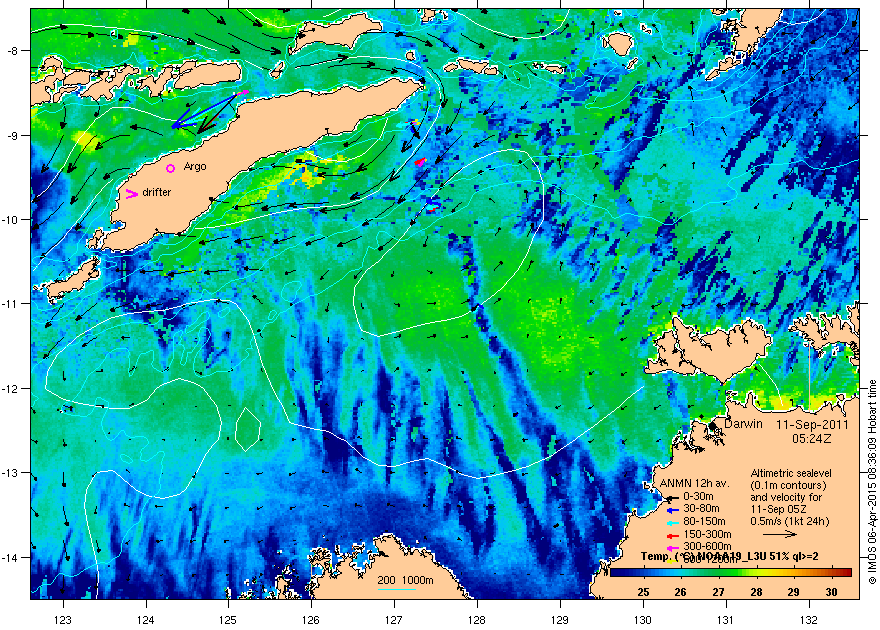Screen dimensions: 880x630
Task: Click the time stamp 05:24Z
Action: pyautogui.click(x=812, y=439)
